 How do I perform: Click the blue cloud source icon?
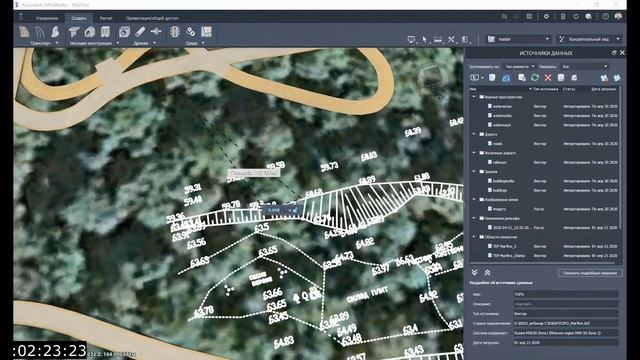pos(506,78)
